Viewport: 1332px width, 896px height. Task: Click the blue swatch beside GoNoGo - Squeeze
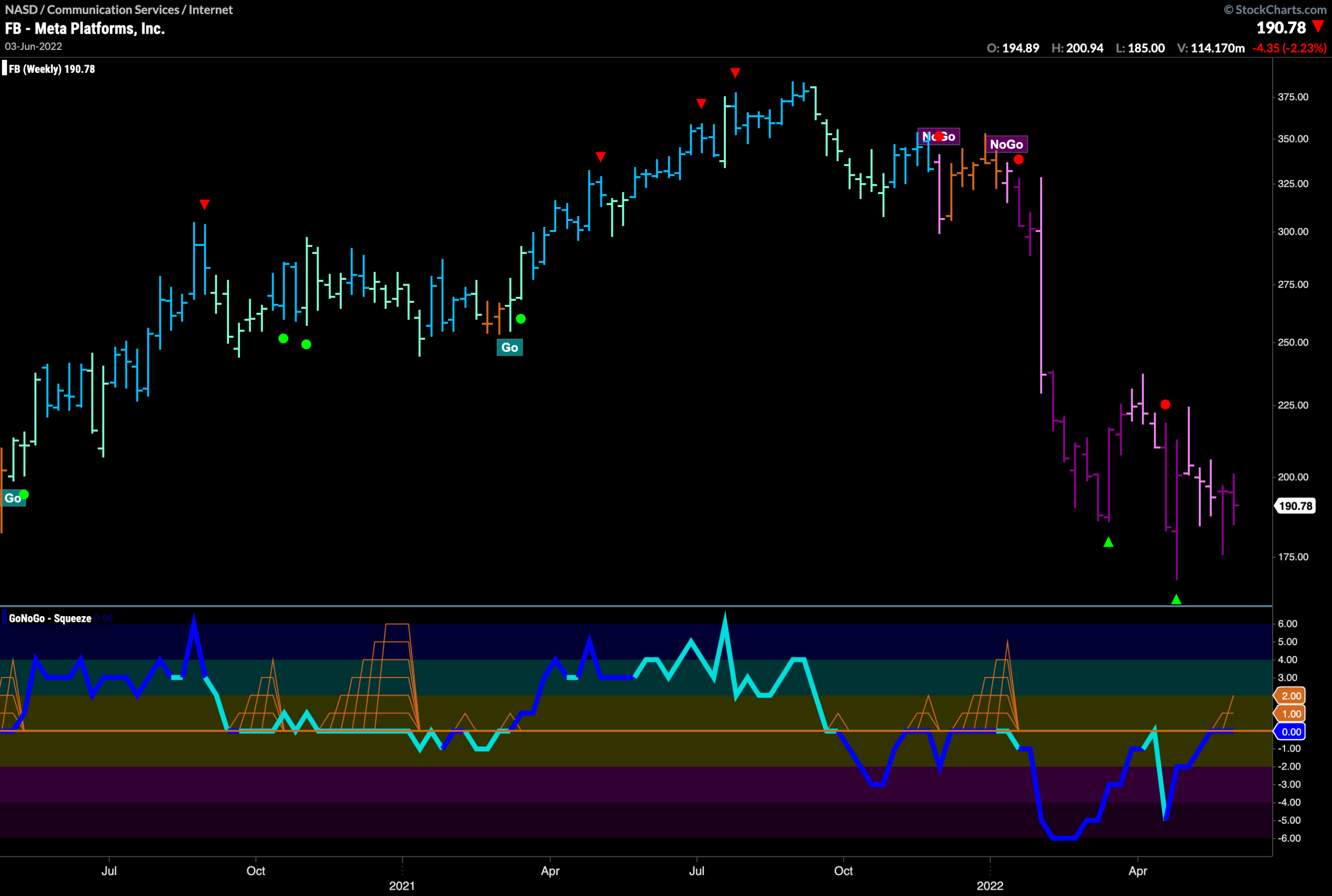pos(5,618)
